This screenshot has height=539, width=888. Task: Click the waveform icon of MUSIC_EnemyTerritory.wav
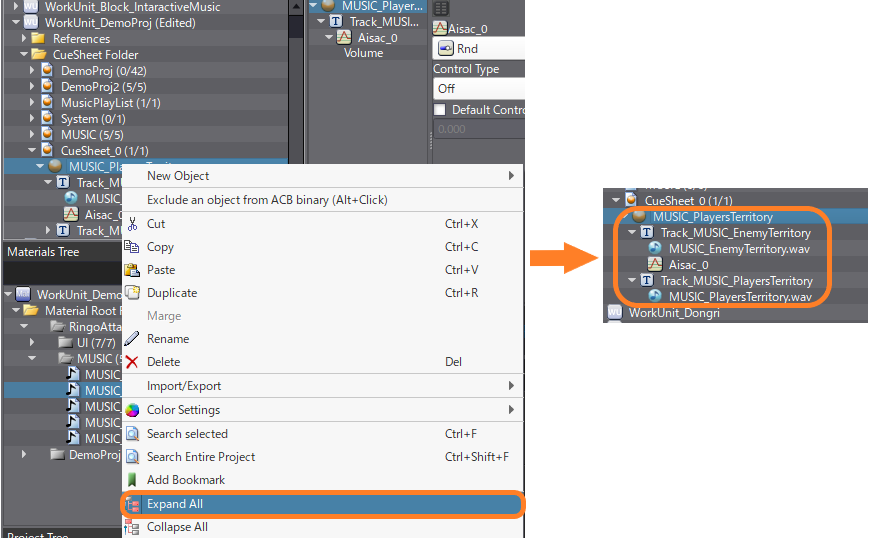[x=655, y=248]
